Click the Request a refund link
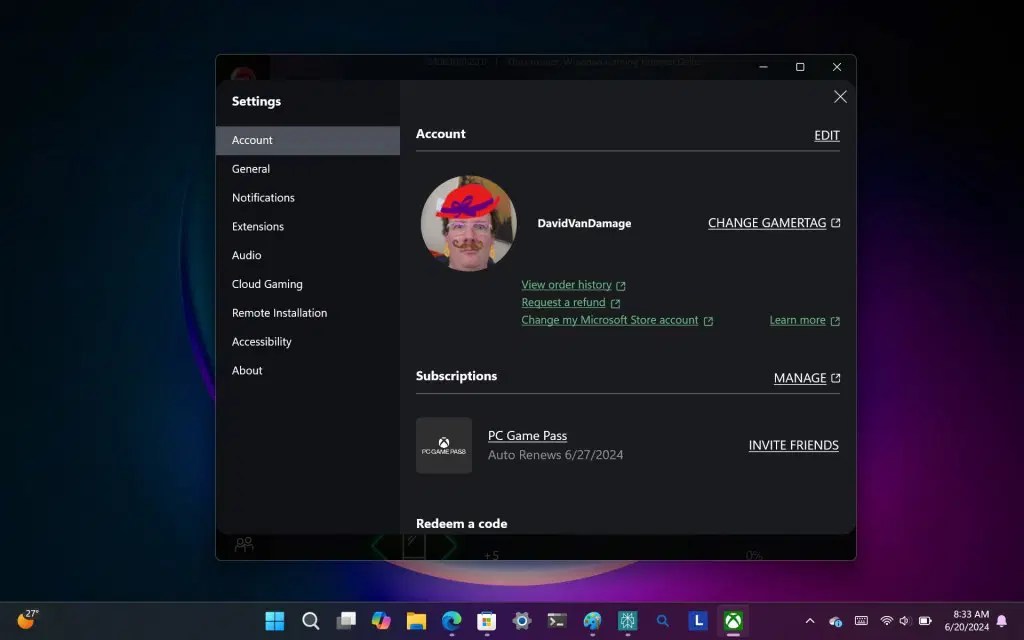1024x640 pixels. (564, 302)
